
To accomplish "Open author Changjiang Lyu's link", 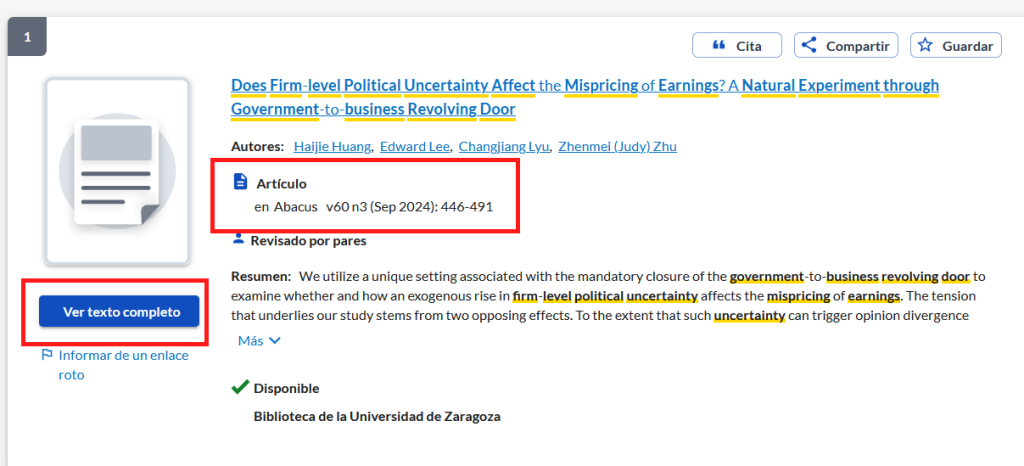I will click(x=504, y=146).
